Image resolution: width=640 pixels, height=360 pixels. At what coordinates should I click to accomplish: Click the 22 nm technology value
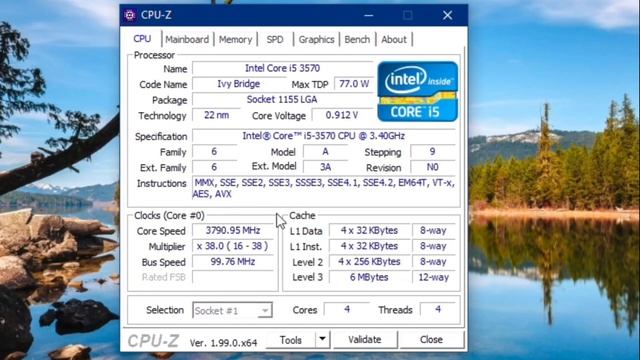pos(216,115)
